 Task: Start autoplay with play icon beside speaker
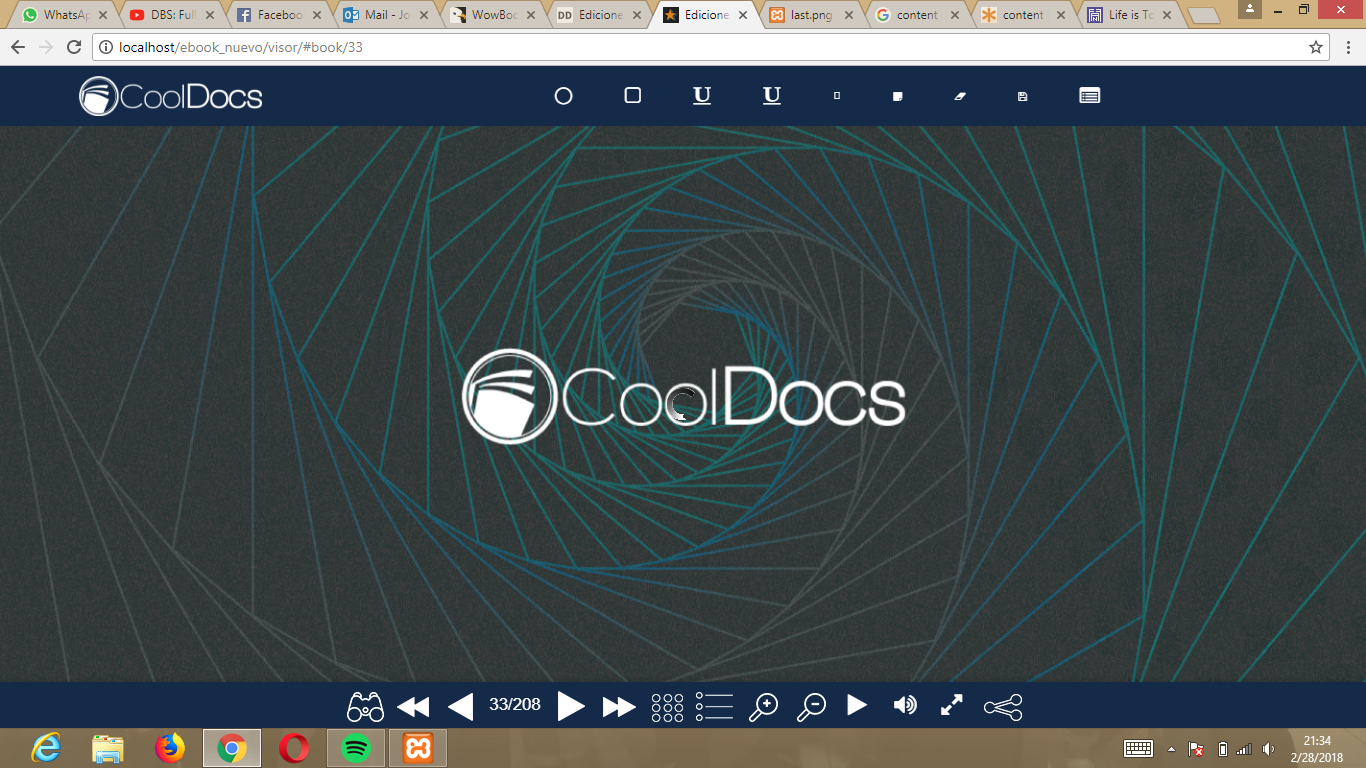pos(857,705)
